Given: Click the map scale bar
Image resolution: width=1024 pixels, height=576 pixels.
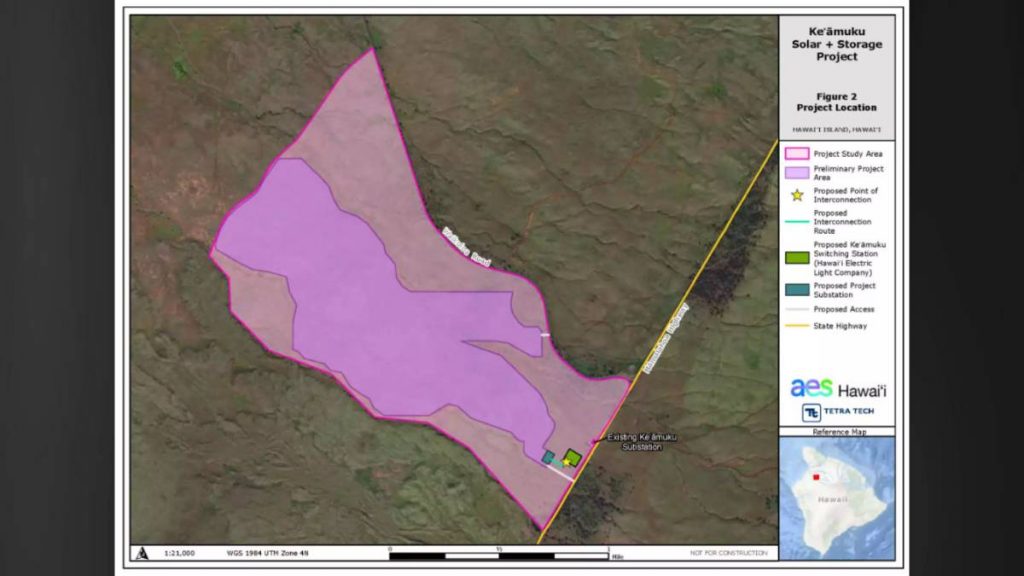Looking at the screenshot, I should (498, 553).
